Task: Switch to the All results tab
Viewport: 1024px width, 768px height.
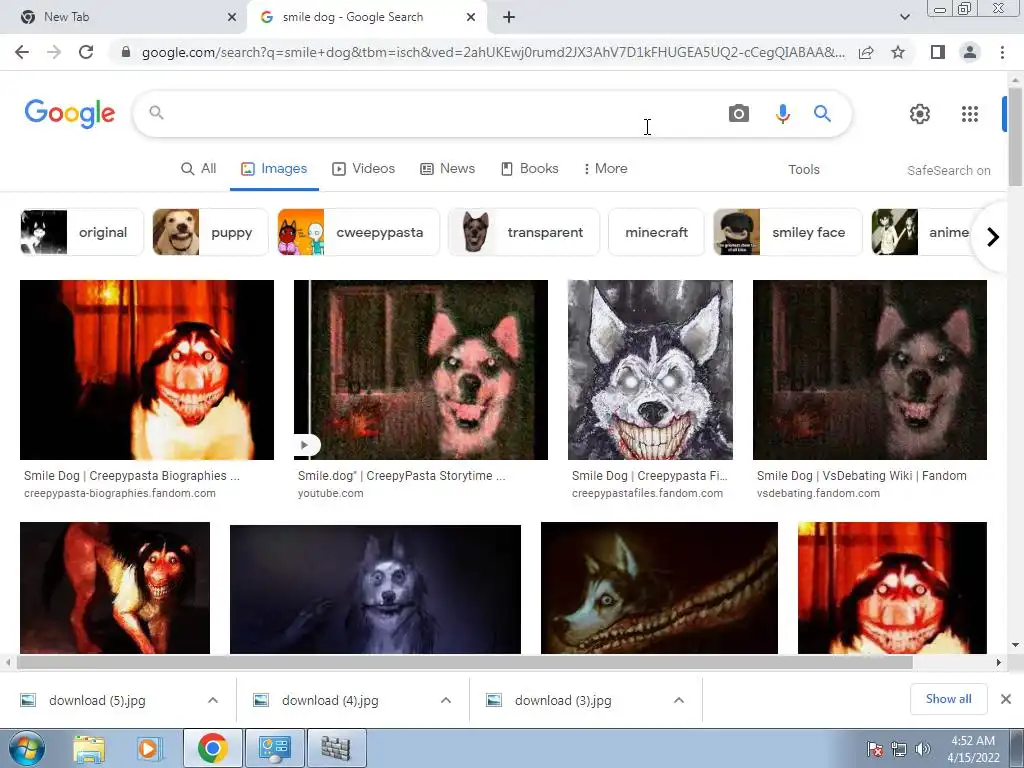Action: 199,168
